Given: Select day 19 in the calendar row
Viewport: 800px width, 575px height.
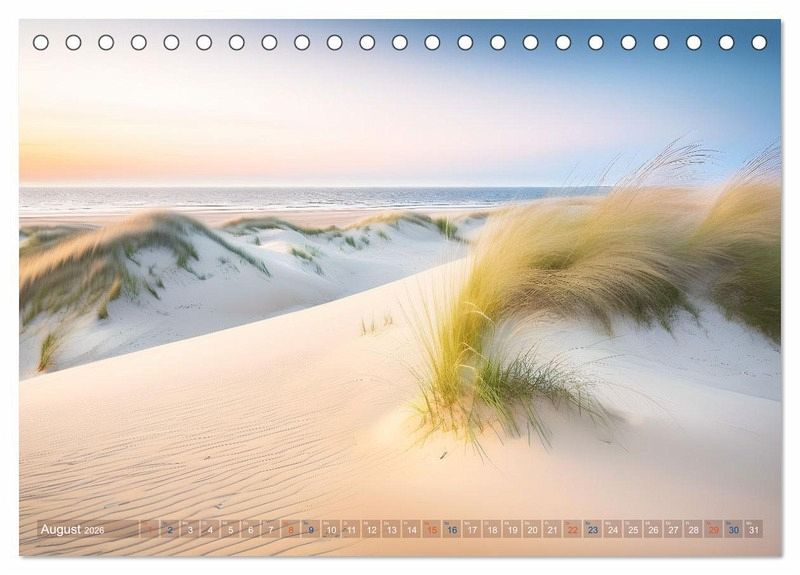Looking at the screenshot, I should 512,529.
